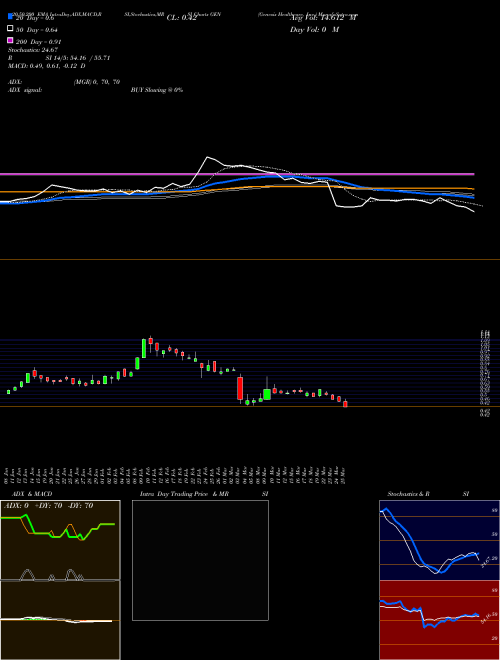Click the peak of the white price line
500x660 pixels.
coord(207,158)
